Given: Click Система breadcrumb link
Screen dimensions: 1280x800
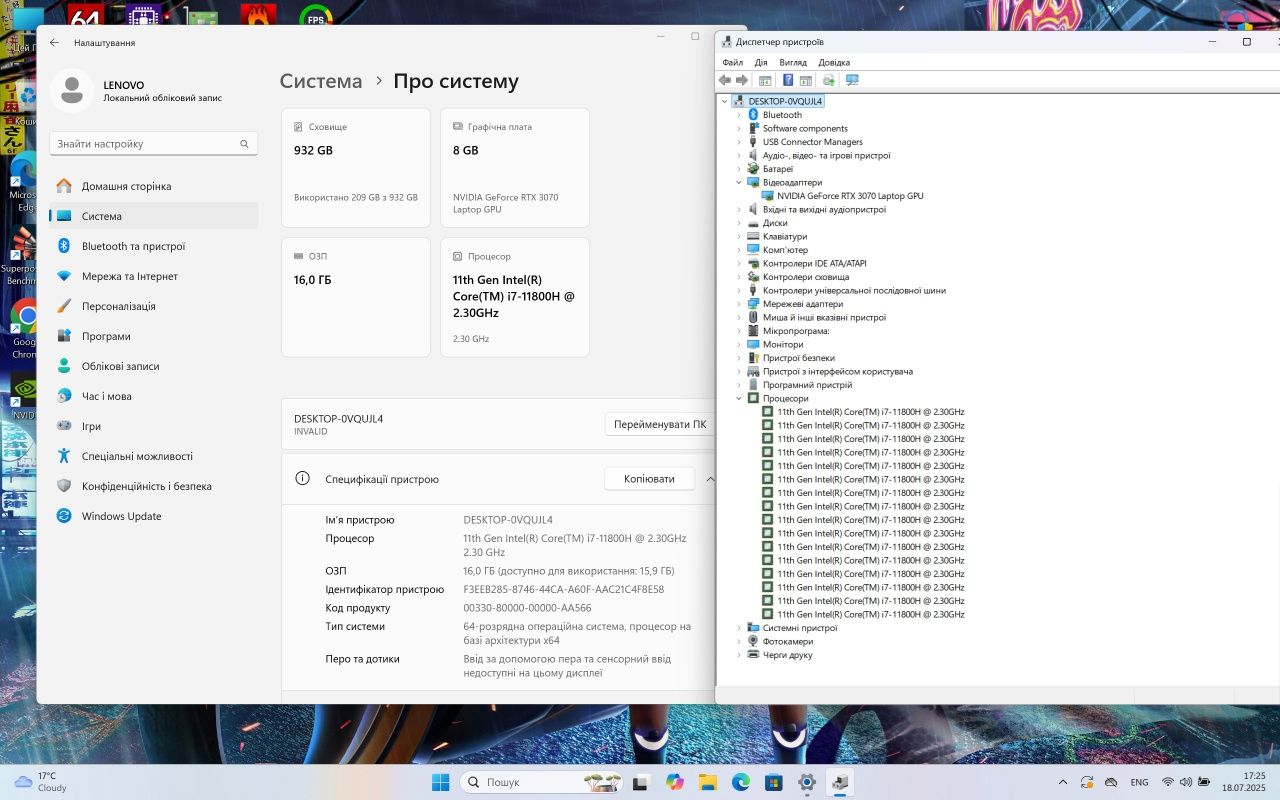Looking at the screenshot, I should point(321,81).
